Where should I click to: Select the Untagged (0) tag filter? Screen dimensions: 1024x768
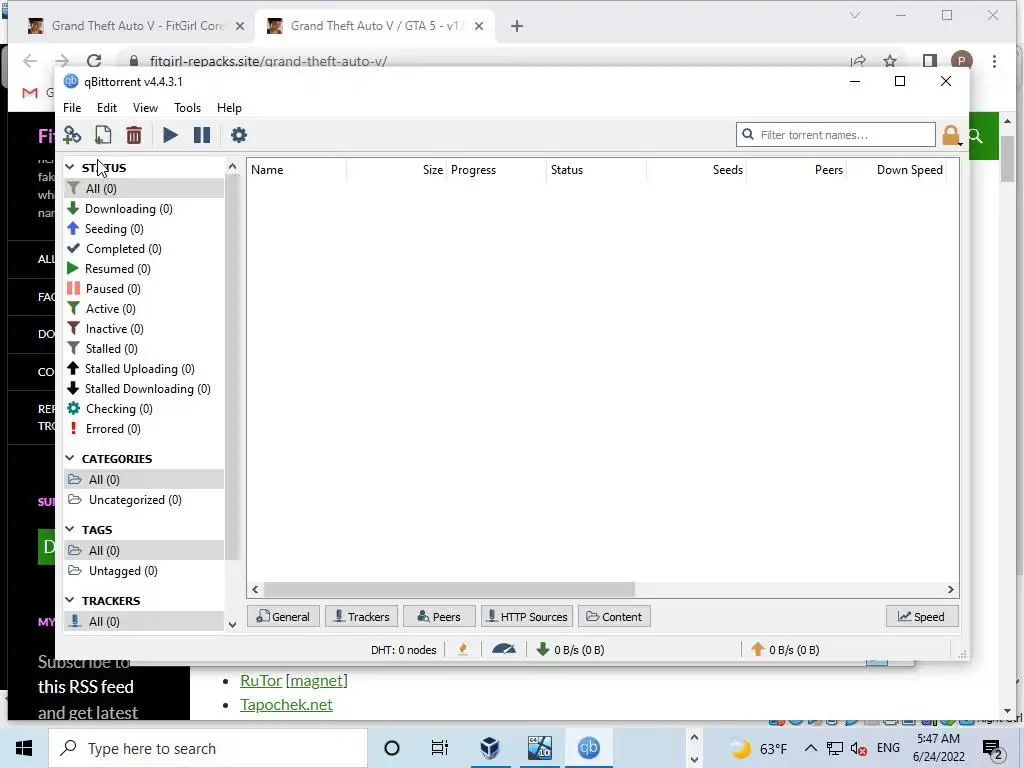point(144,571)
